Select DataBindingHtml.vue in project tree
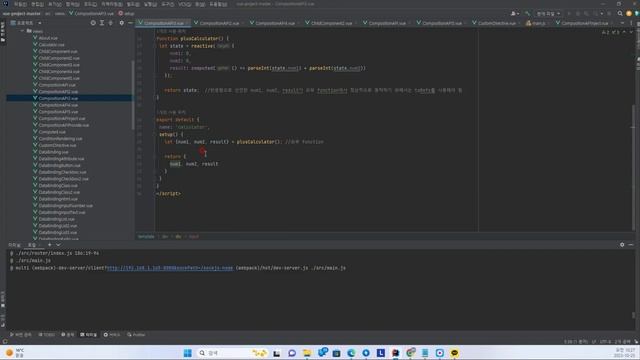 click(58, 199)
